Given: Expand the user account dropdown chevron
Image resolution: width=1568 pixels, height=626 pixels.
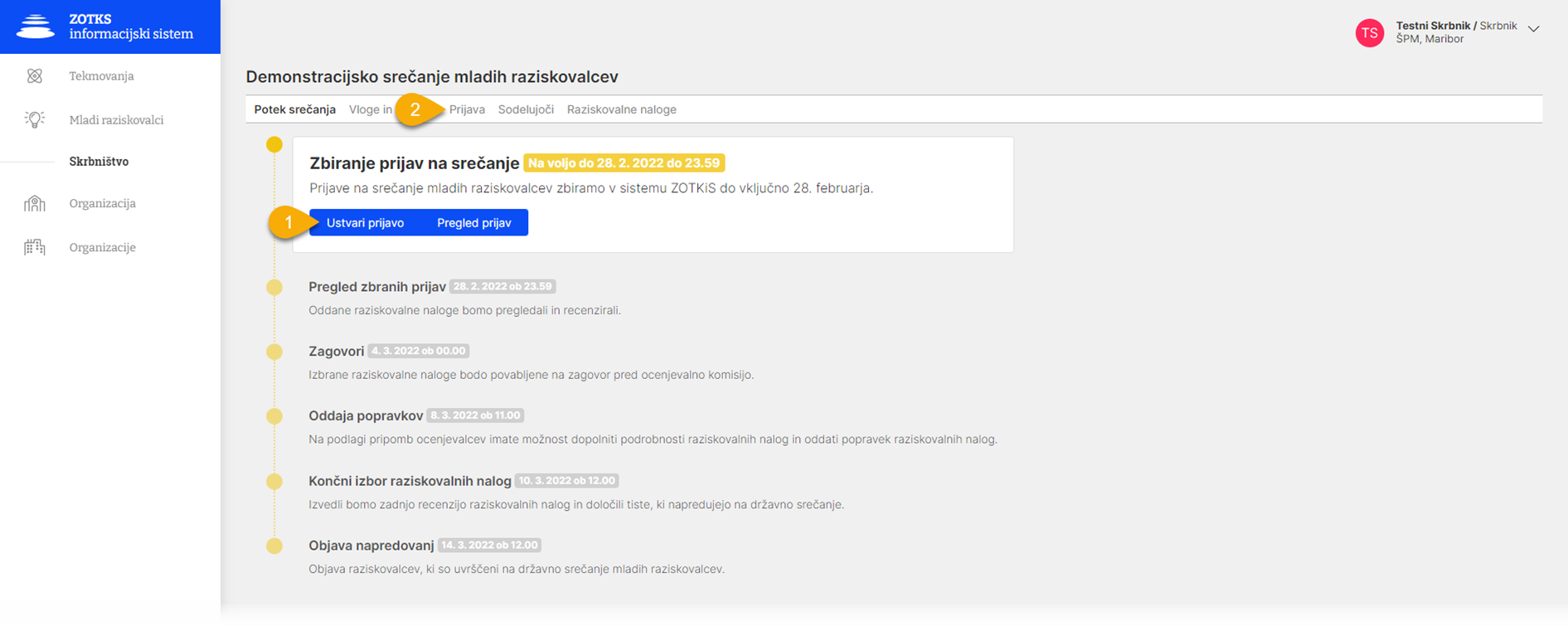Looking at the screenshot, I should (x=1534, y=29).
